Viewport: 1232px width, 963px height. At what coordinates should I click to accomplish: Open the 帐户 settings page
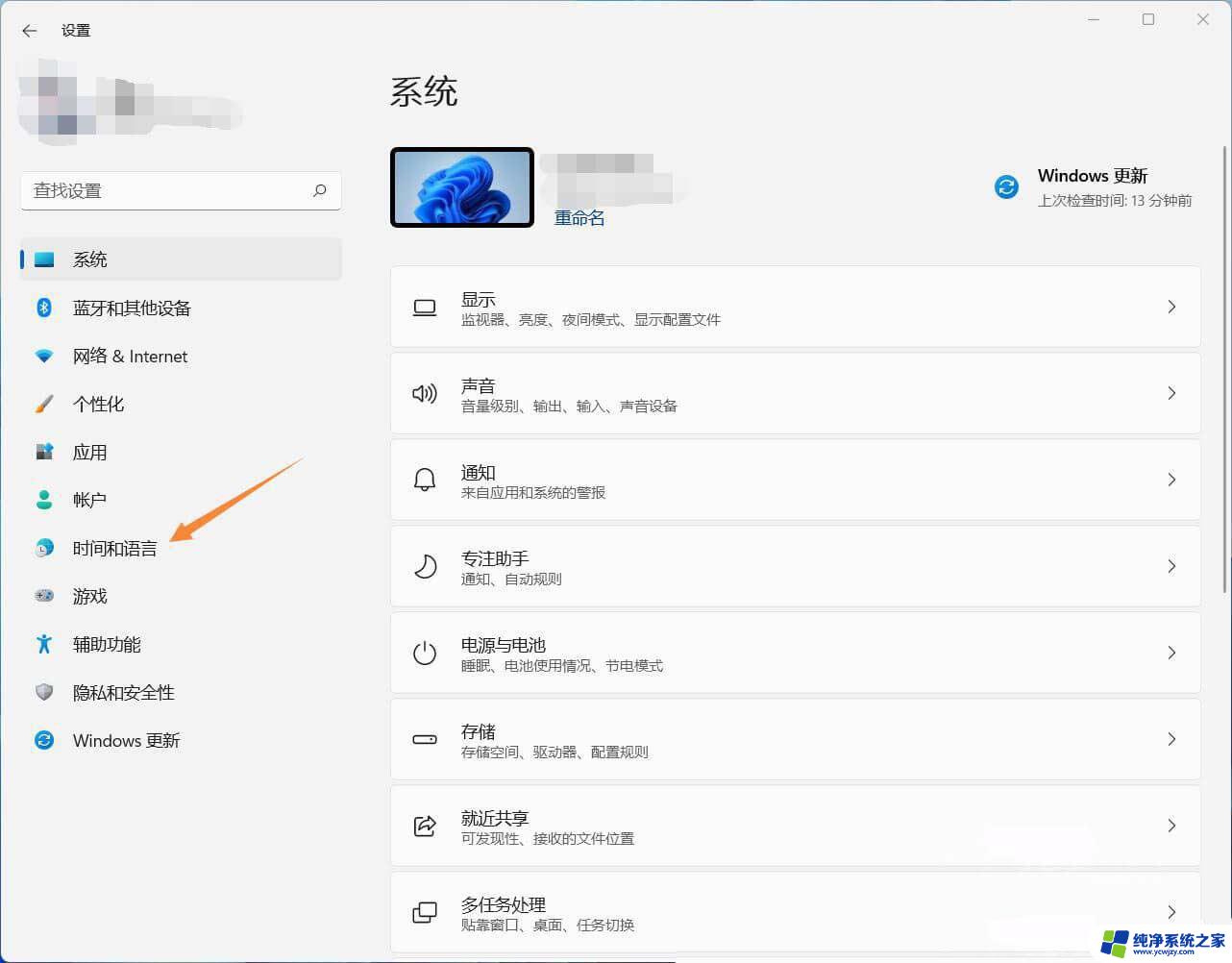(x=181, y=500)
